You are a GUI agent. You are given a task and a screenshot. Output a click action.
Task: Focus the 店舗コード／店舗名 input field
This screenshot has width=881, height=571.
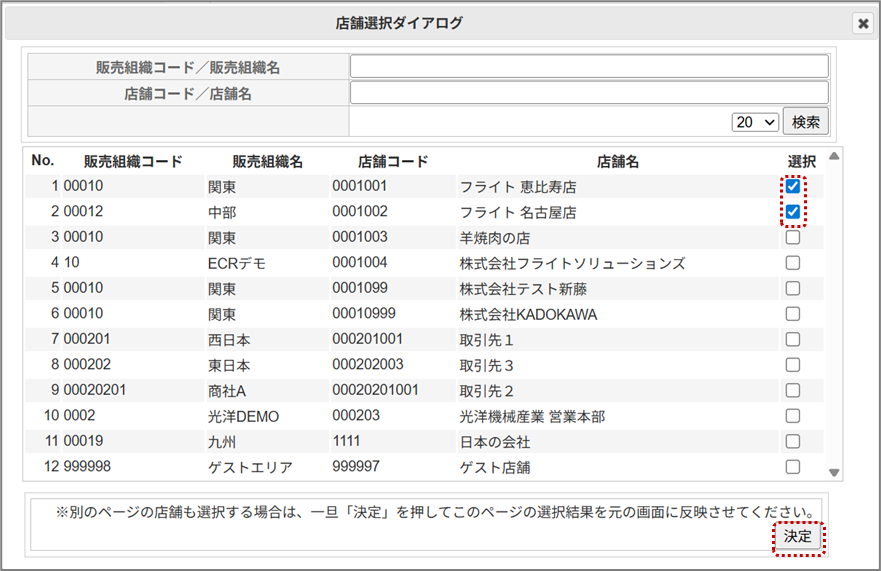click(589, 93)
